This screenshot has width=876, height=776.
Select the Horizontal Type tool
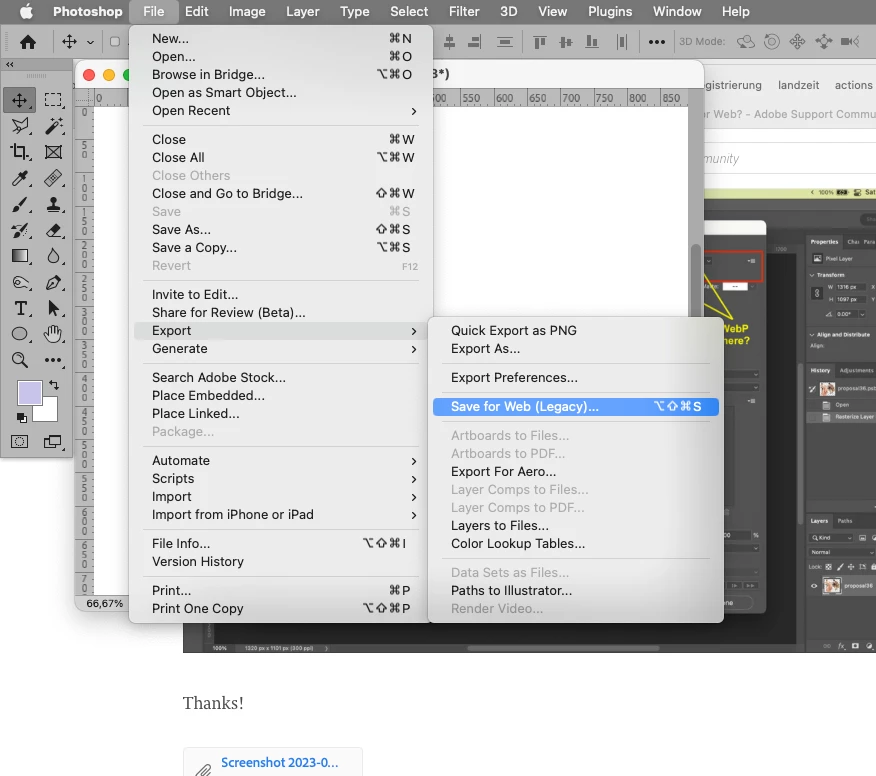20,308
